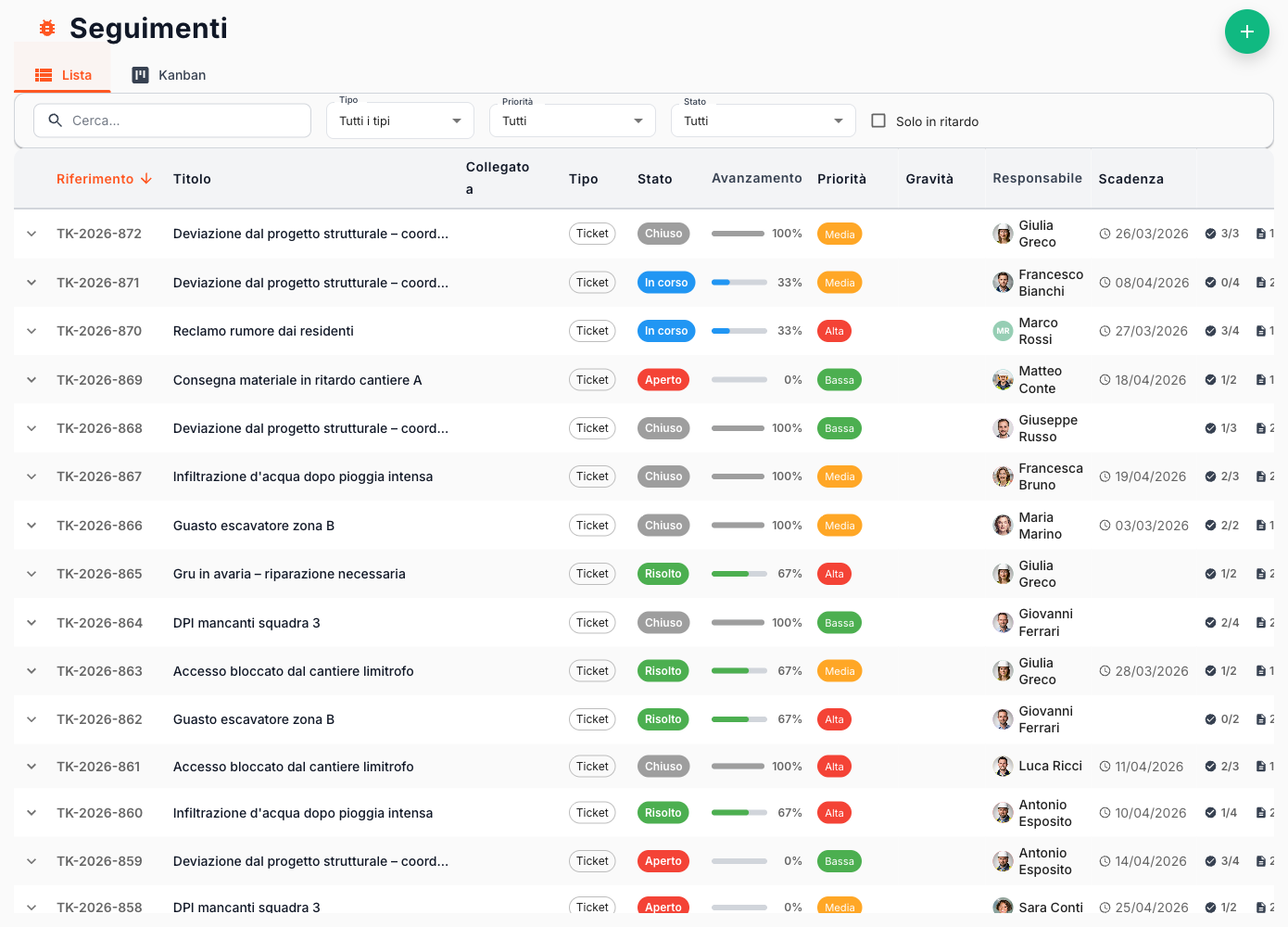Open the Priorità dropdown filter
Screen dimensions: 1288x927
[x=572, y=121]
